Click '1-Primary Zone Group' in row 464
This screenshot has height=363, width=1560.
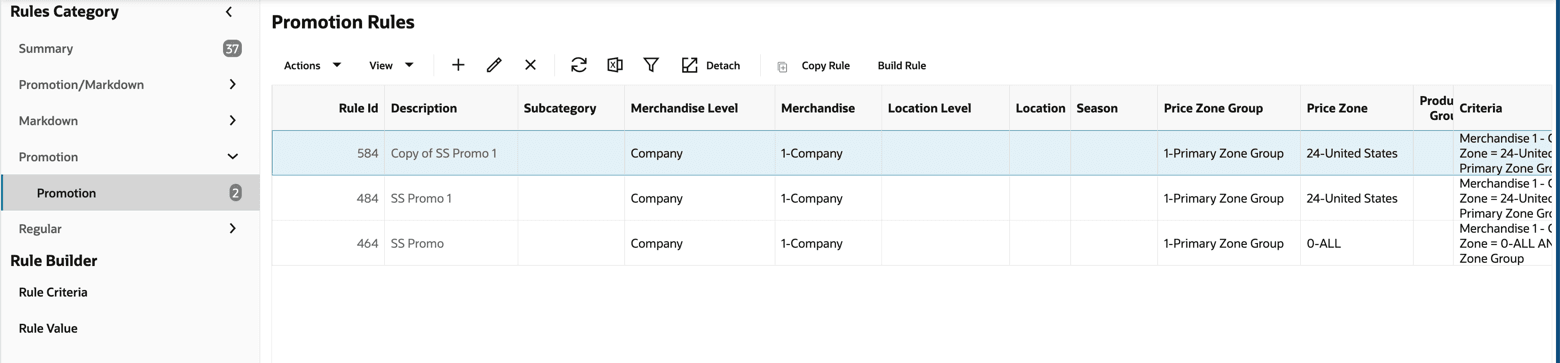point(1224,244)
